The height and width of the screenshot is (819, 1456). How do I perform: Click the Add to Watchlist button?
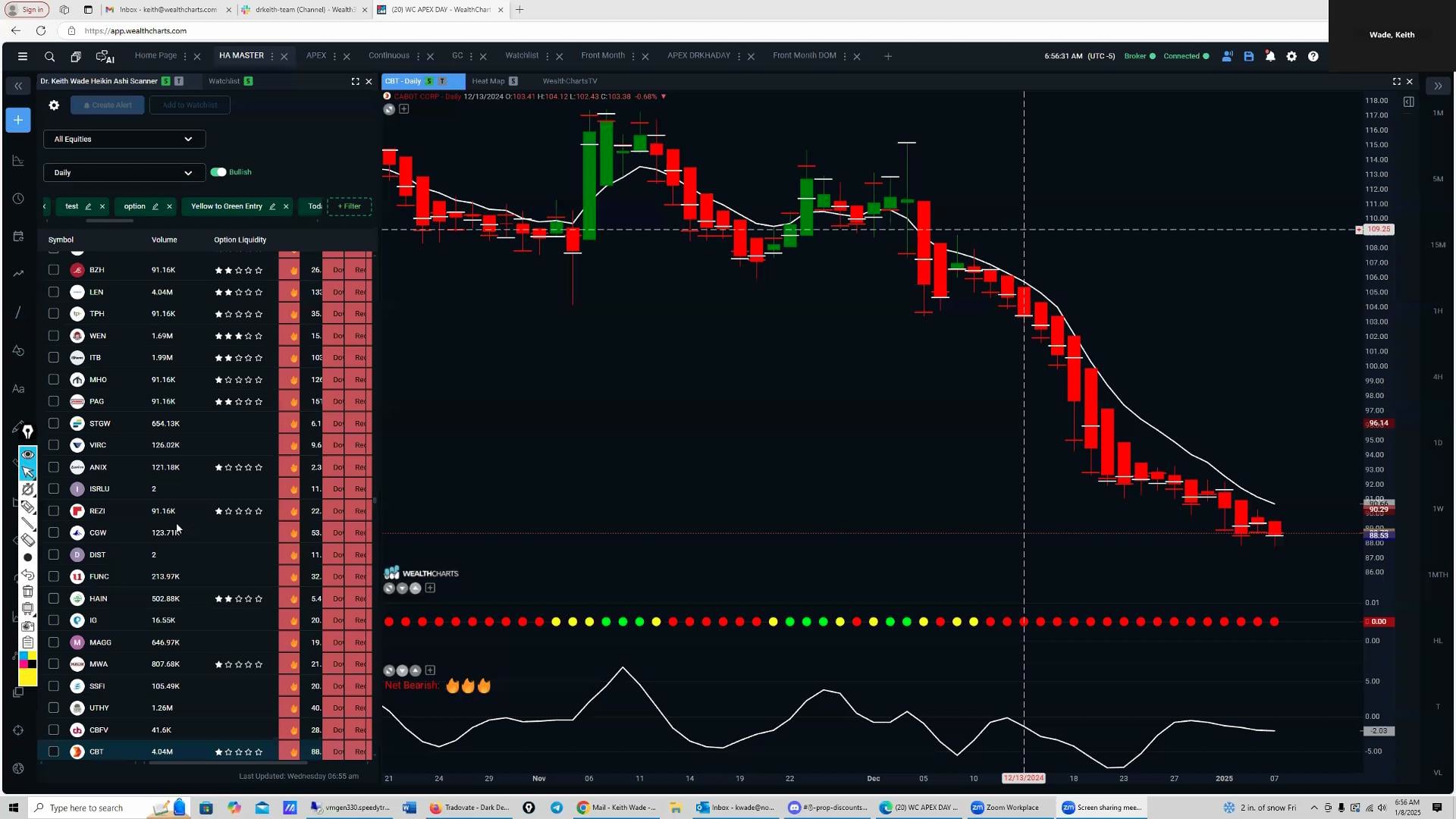pos(190,105)
